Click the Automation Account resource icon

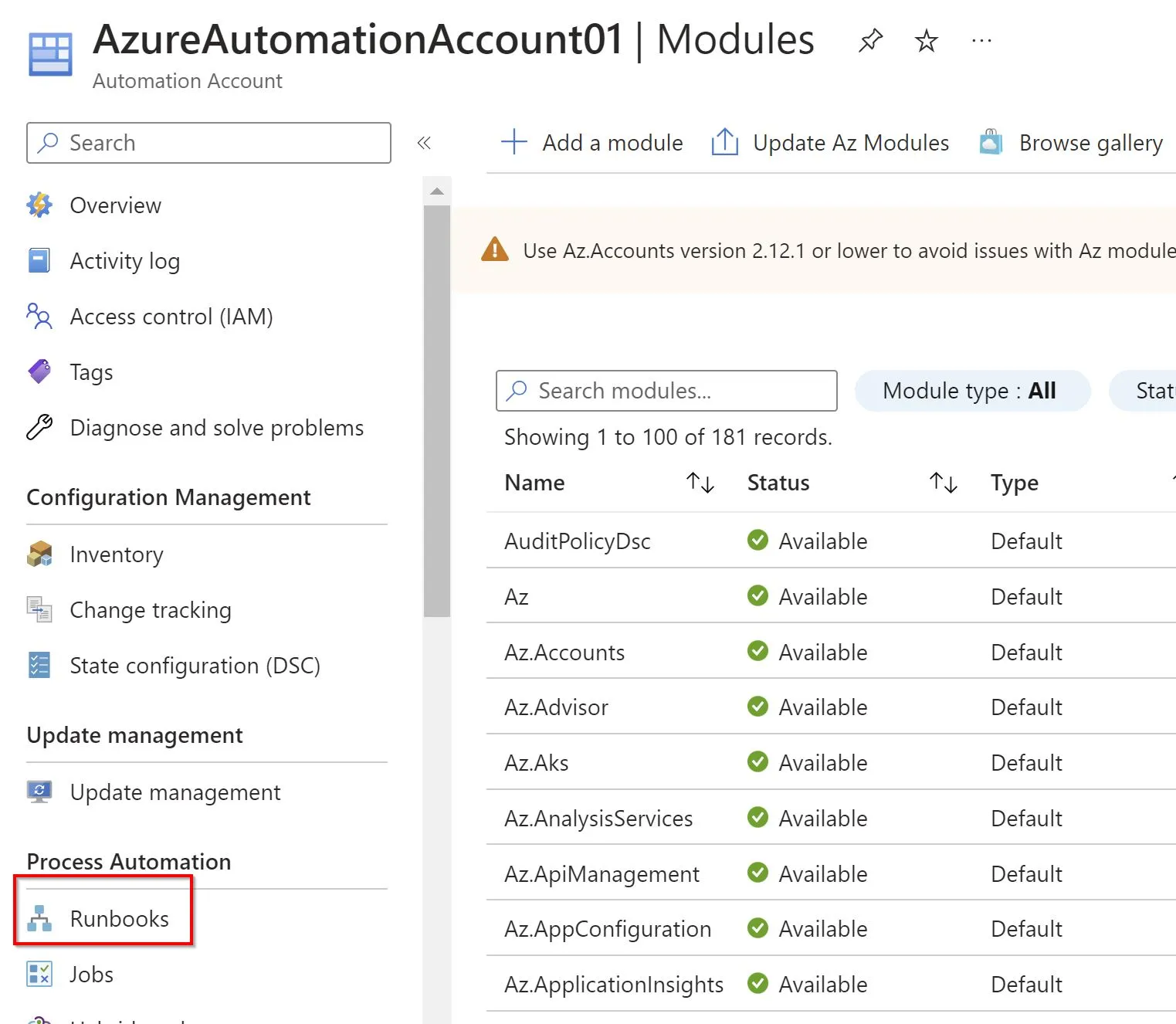tap(50, 54)
